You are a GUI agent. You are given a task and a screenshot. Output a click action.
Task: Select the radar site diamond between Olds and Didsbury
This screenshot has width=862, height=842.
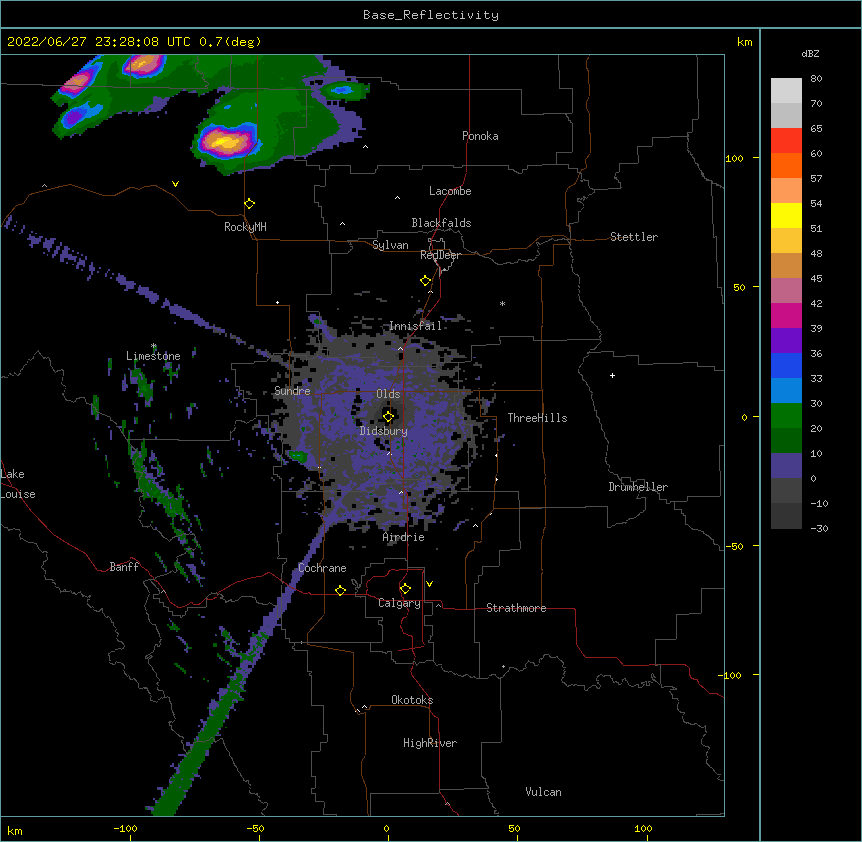click(388, 417)
